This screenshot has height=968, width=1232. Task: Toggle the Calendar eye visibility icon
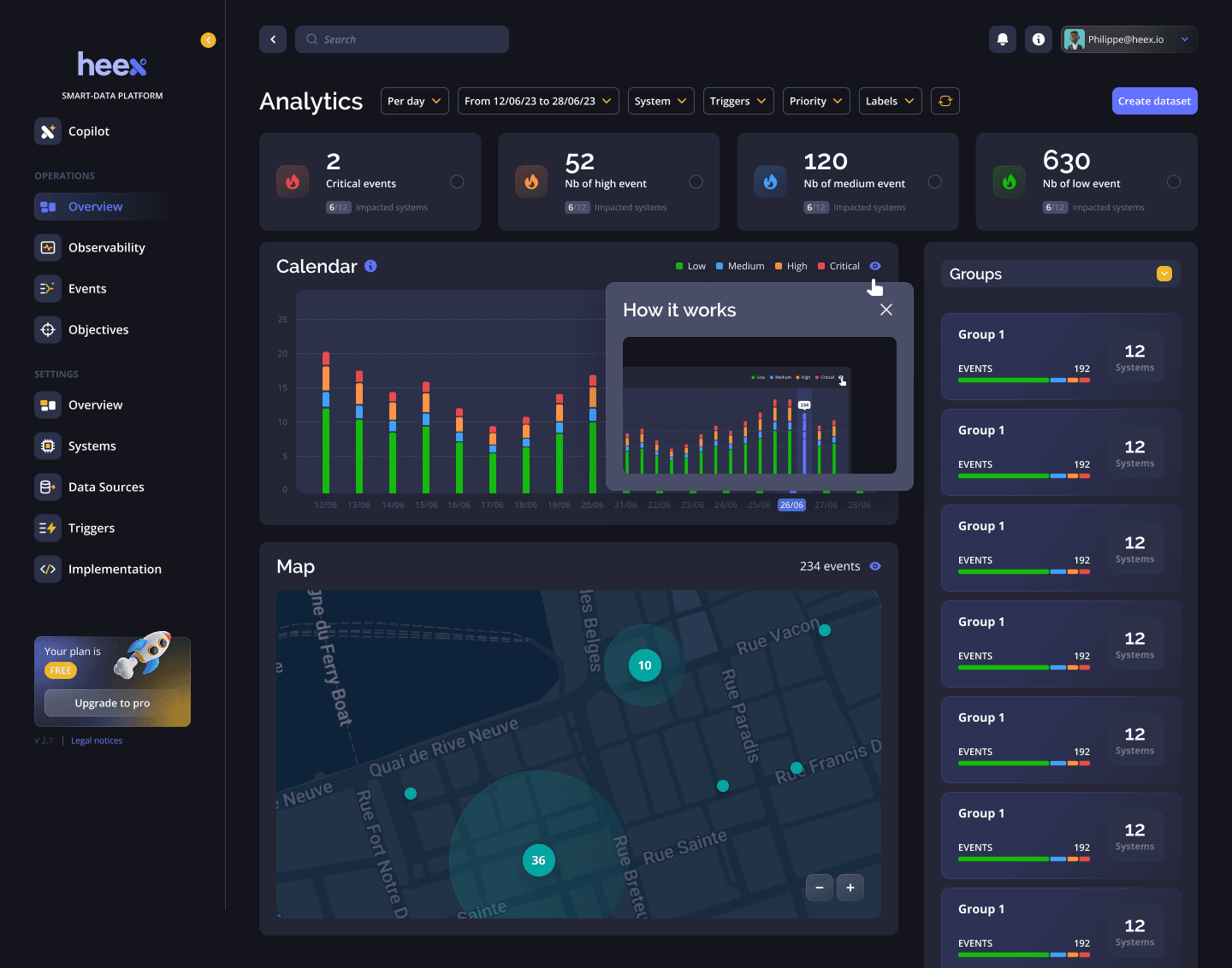click(x=875, y=266)
